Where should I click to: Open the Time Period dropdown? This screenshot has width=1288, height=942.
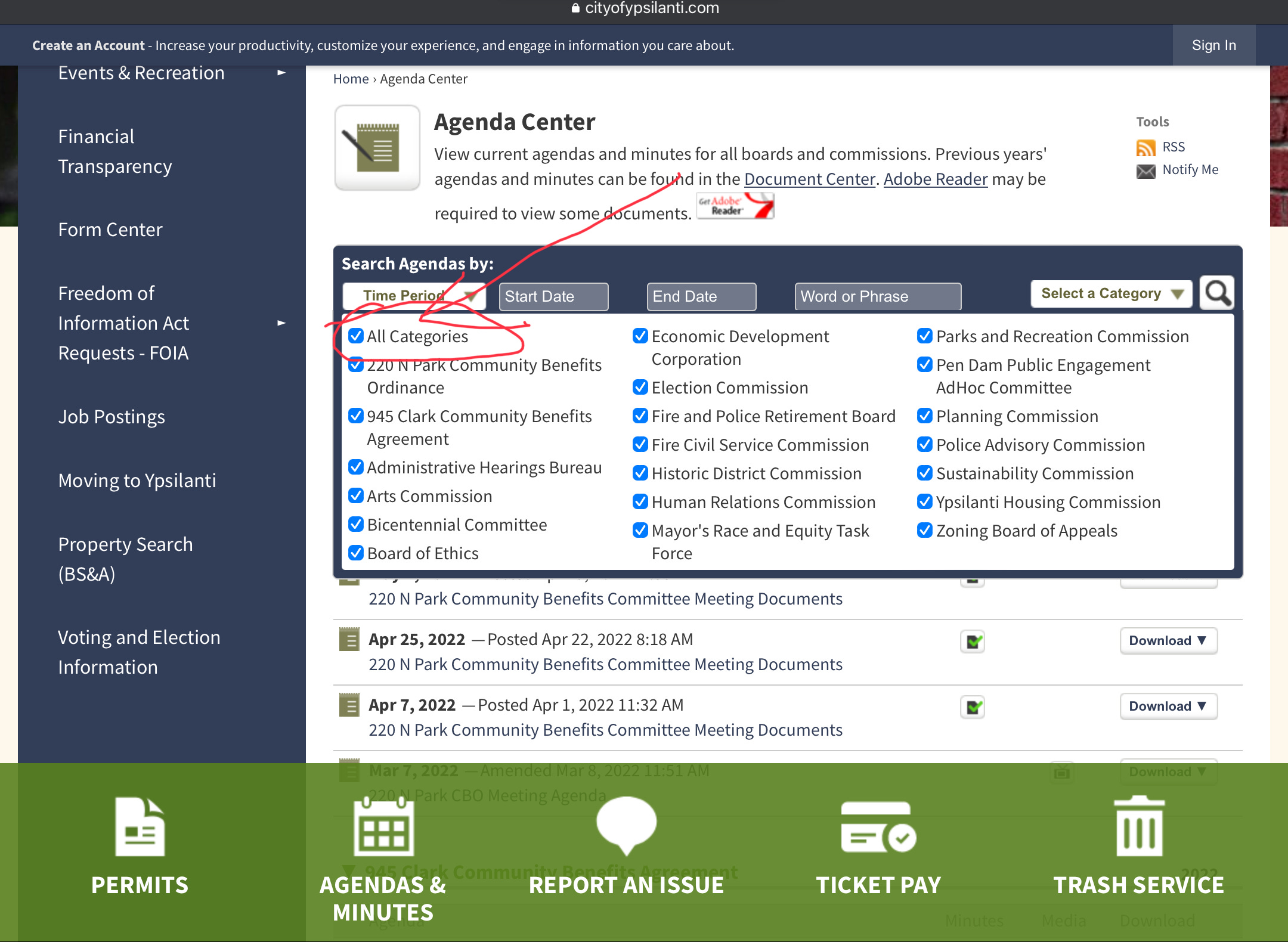coord(414,296)
